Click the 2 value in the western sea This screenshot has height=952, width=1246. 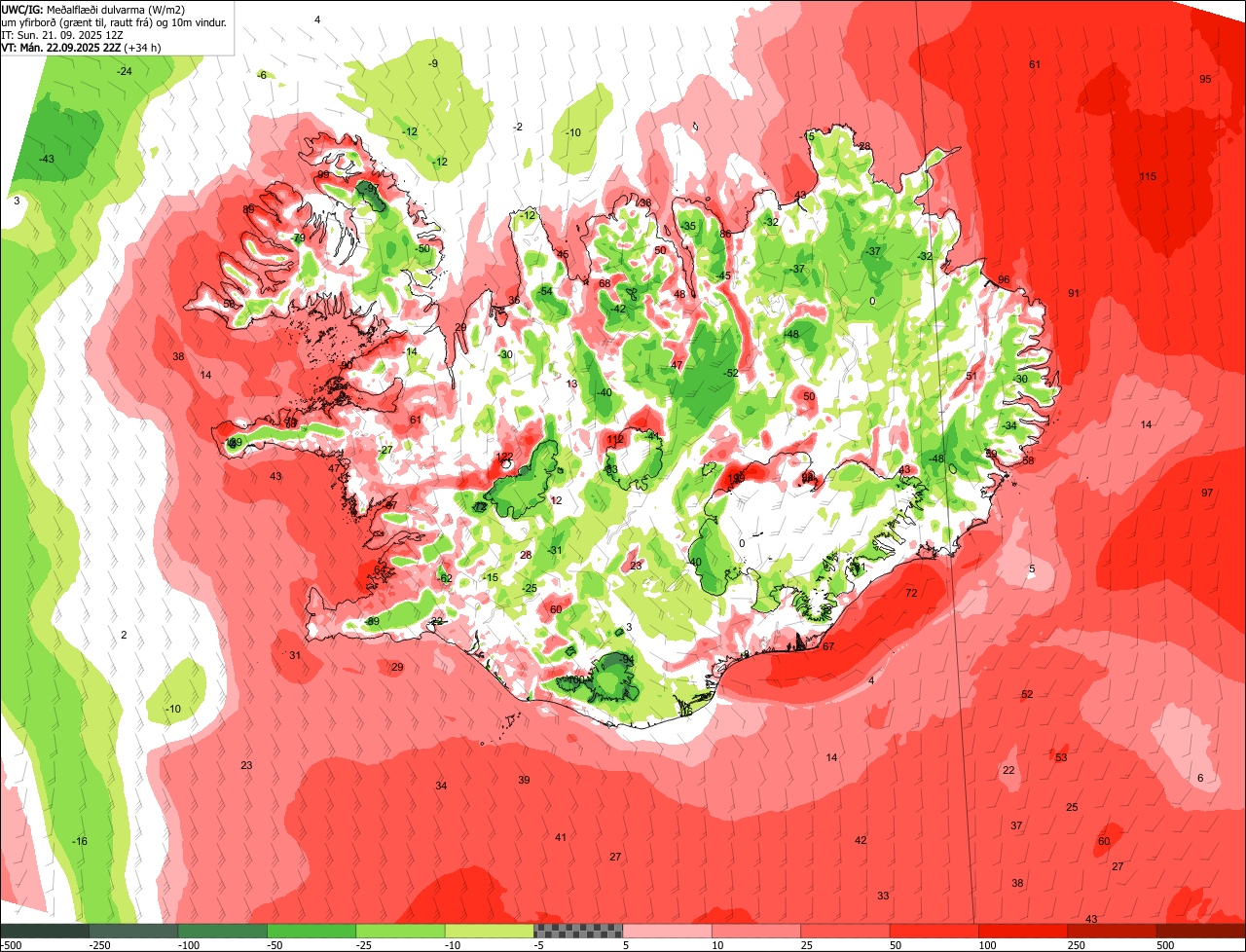pyautogui.click(x=124, y=635)
